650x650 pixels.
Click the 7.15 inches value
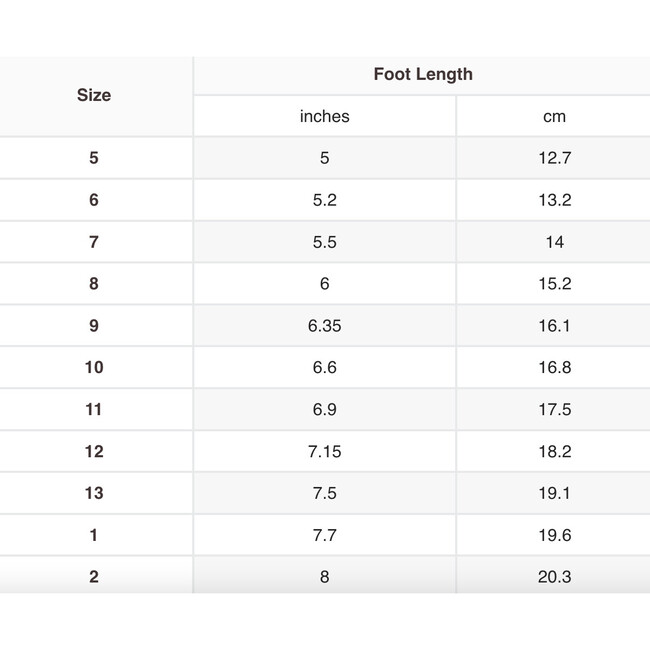[x=325, y=452]
